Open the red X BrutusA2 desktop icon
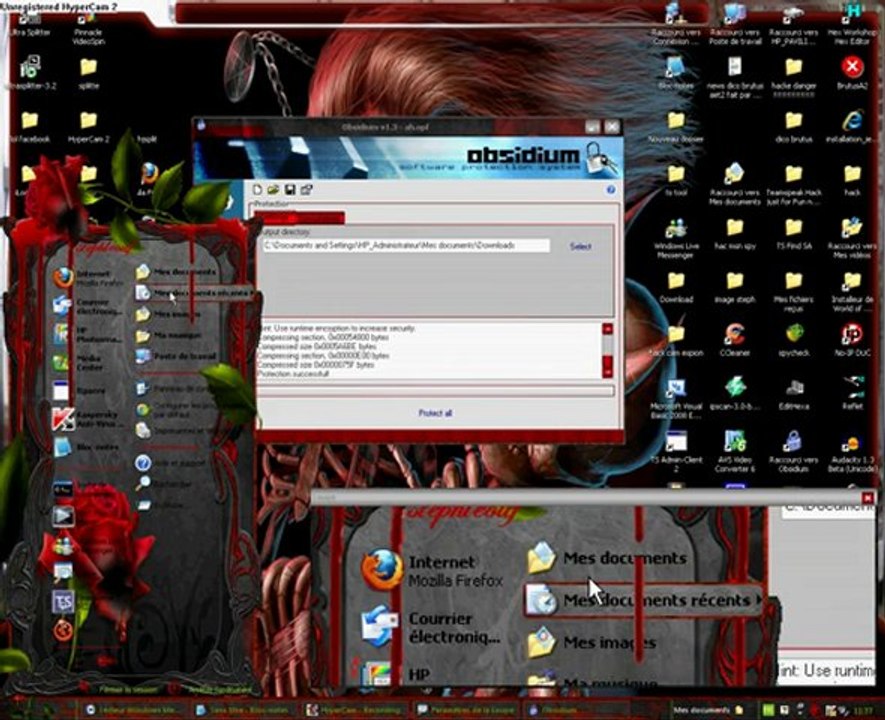The image size is (885, 720). coord(852,73)
